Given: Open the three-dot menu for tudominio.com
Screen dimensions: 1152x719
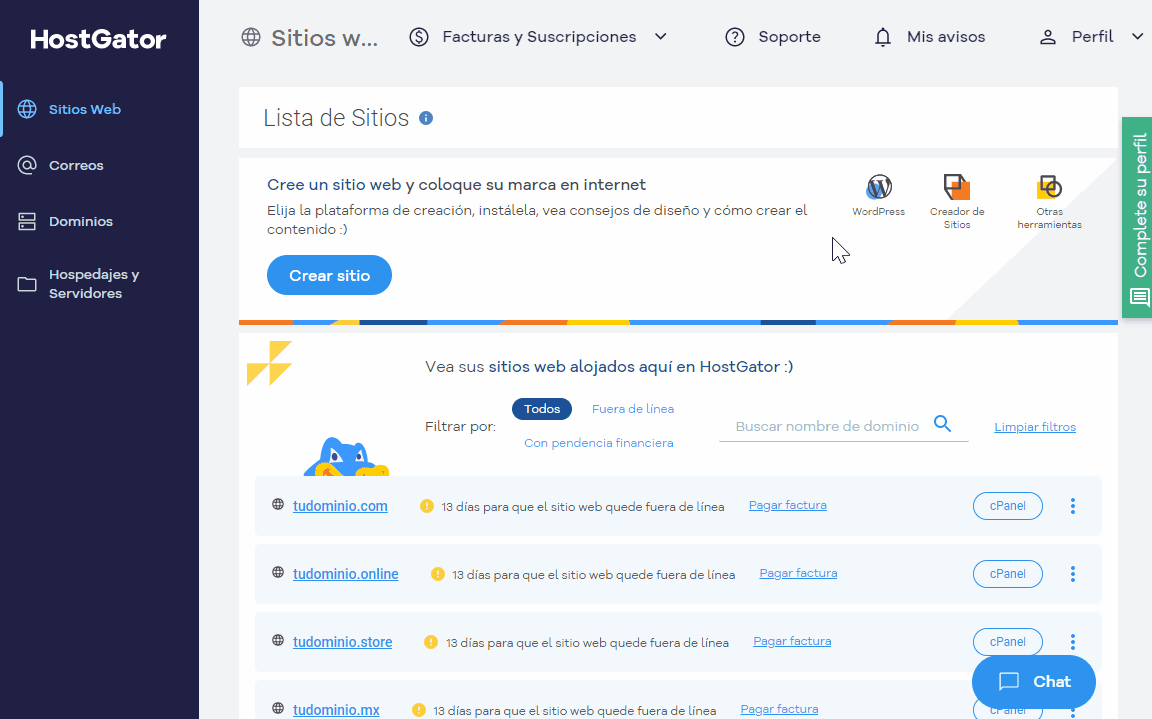Looking at the screenshot, I should (1073, 506).
